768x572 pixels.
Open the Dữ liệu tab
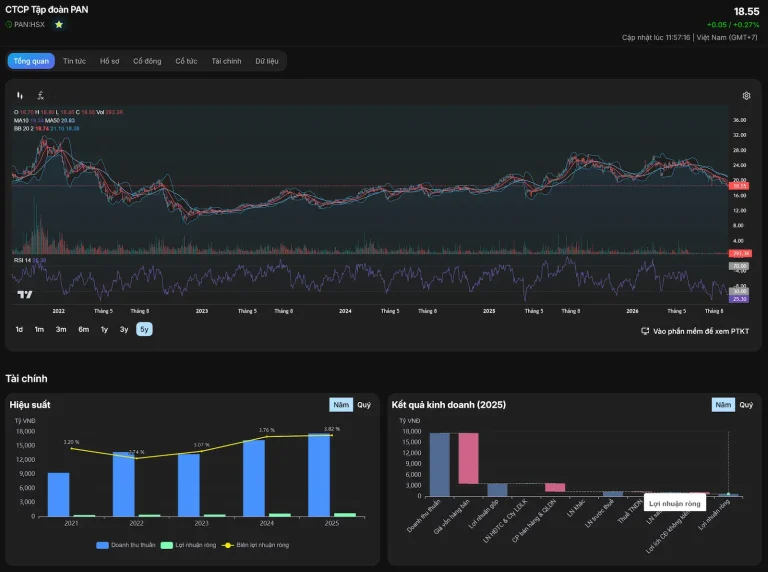pos(266,61)
